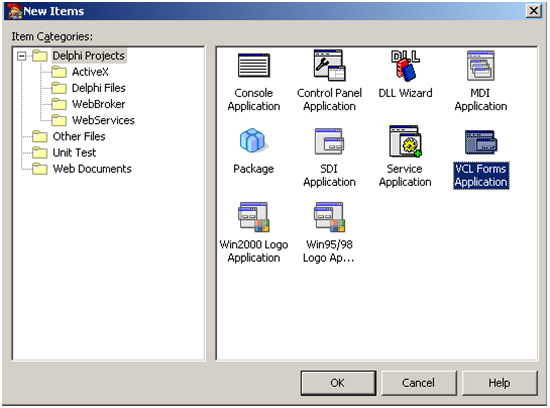Open the Other Files category label

tap(79, 136)
